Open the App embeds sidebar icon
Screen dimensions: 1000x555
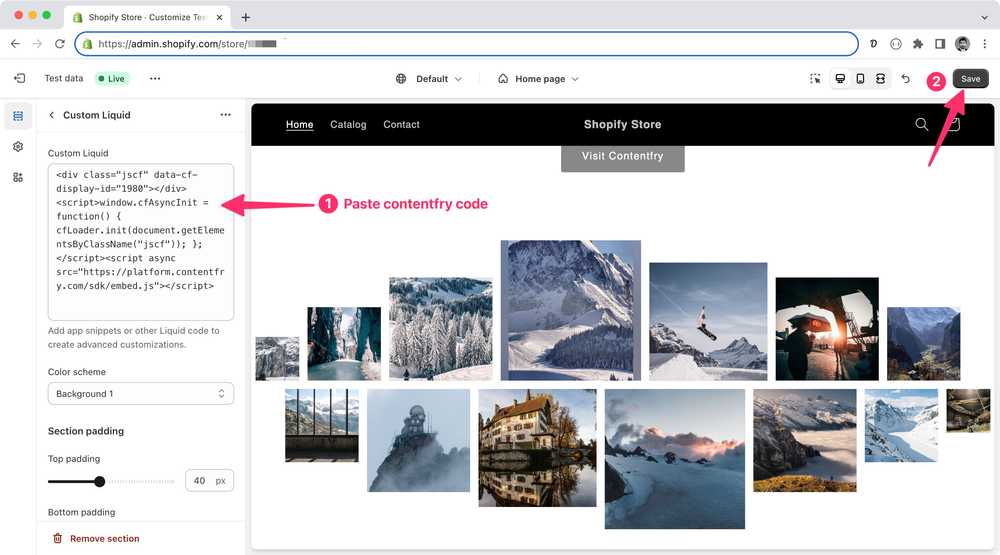click(18, 177)
